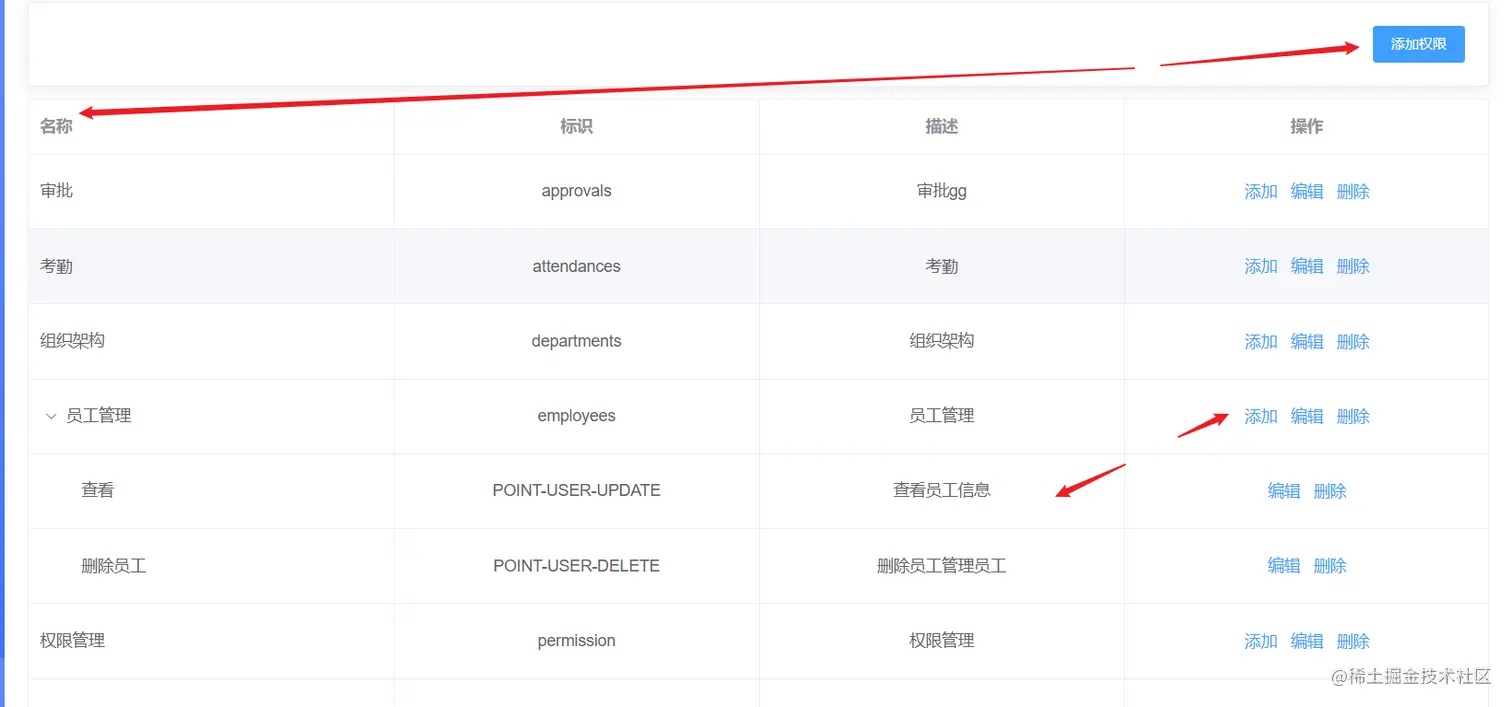The image size is (1512, 707).
Task: Click the 操作 column header
Action: click(x=1307, y=126)
